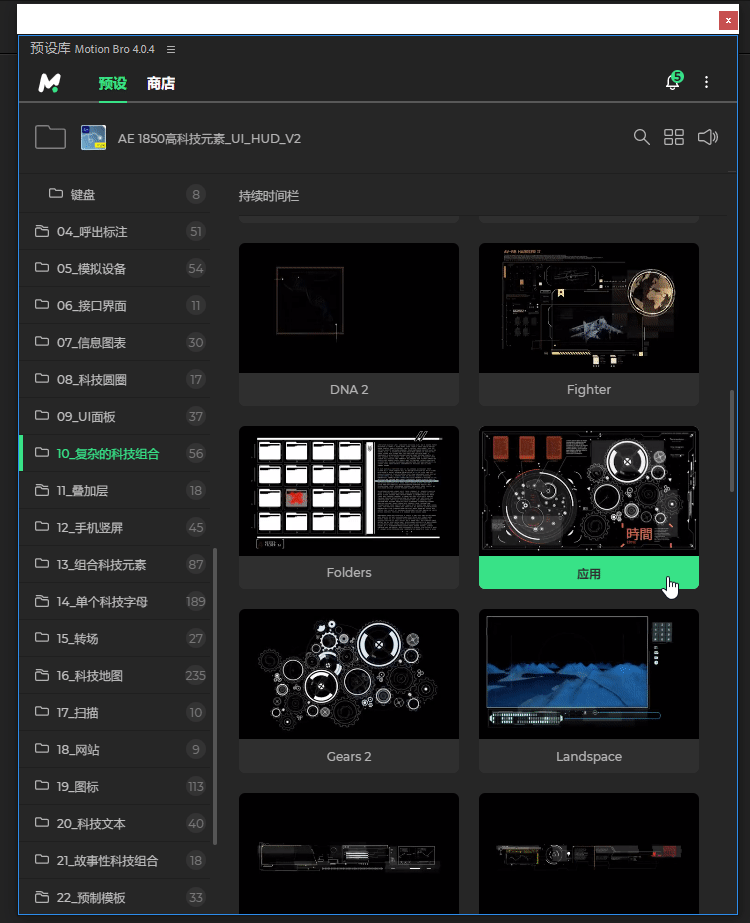Close the panel with red X
Screen dimensions: 750x923
728,20
